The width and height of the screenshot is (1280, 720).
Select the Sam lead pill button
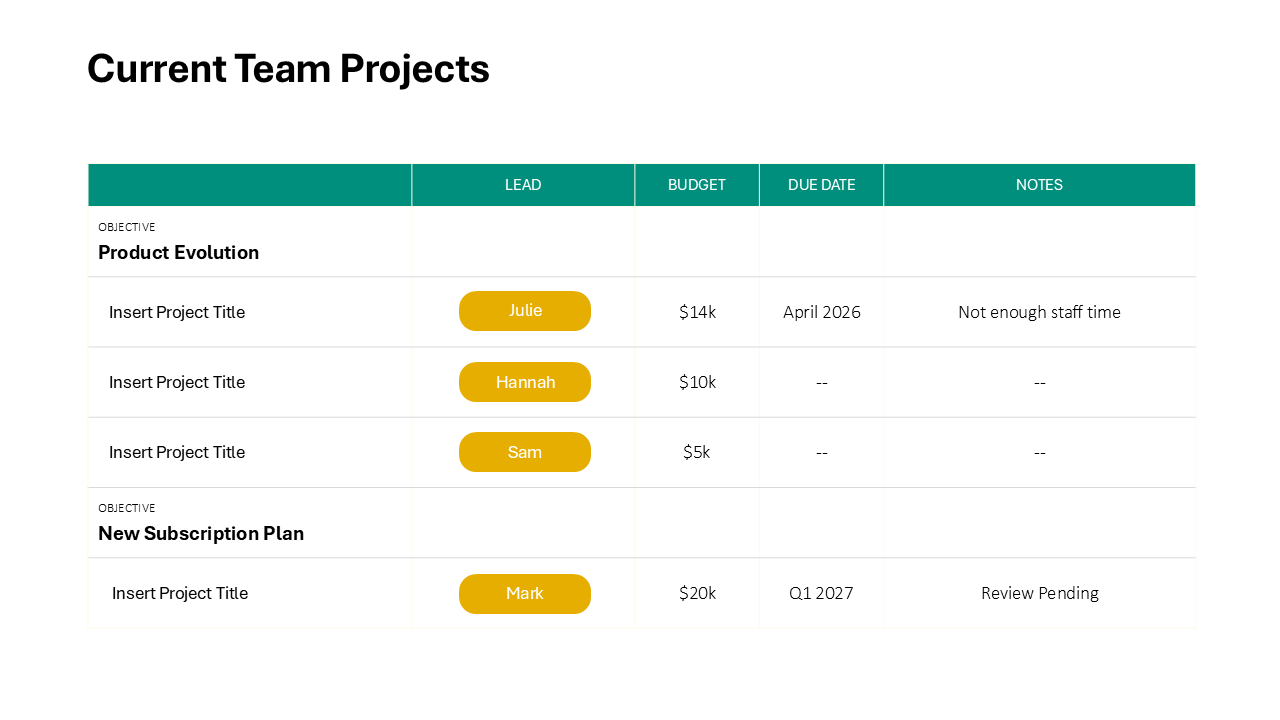click(x=525, y=452)
